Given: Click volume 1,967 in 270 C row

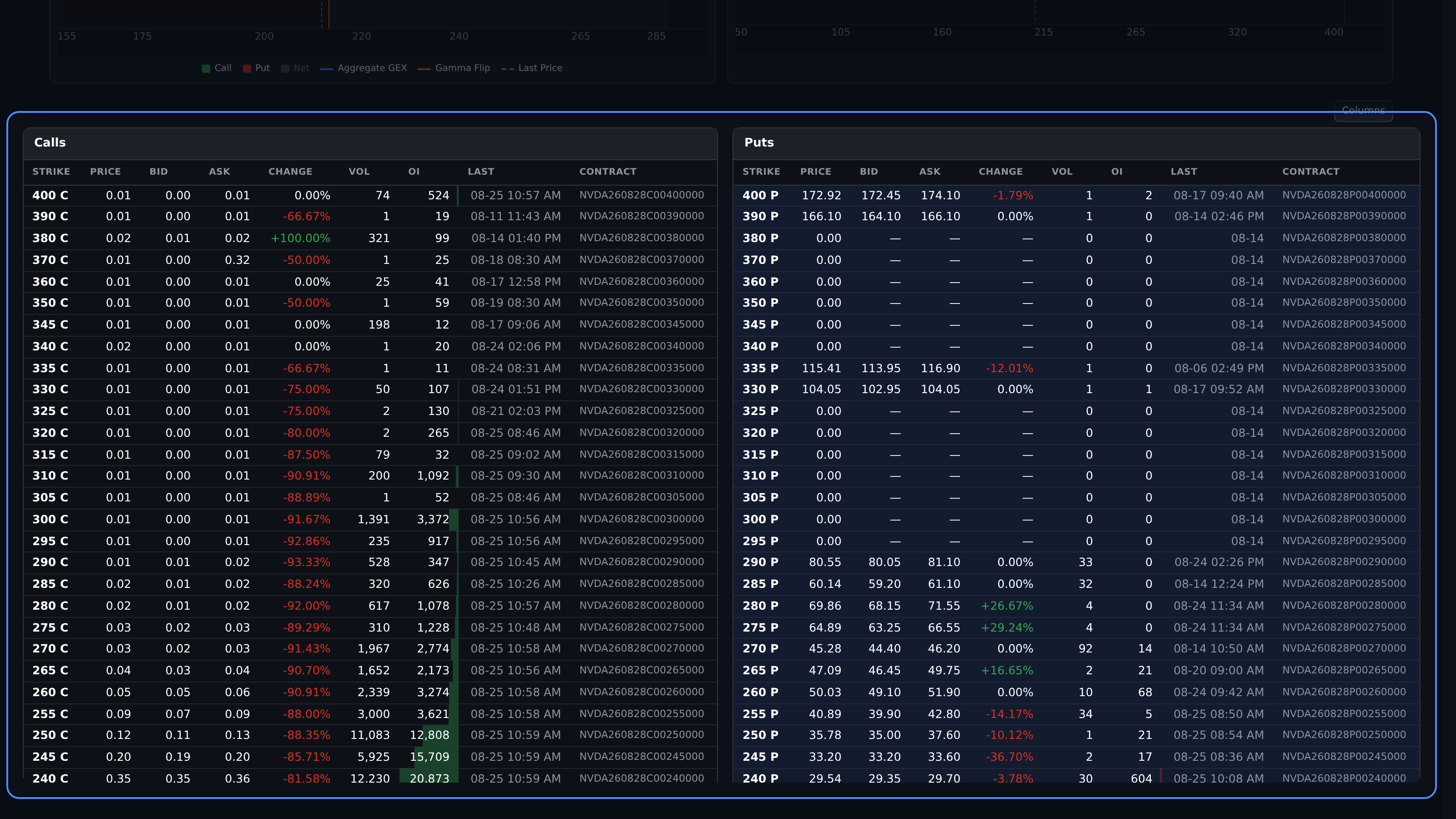Looking at the screenshot, I should pyautogui.click(x=374, y=648).
